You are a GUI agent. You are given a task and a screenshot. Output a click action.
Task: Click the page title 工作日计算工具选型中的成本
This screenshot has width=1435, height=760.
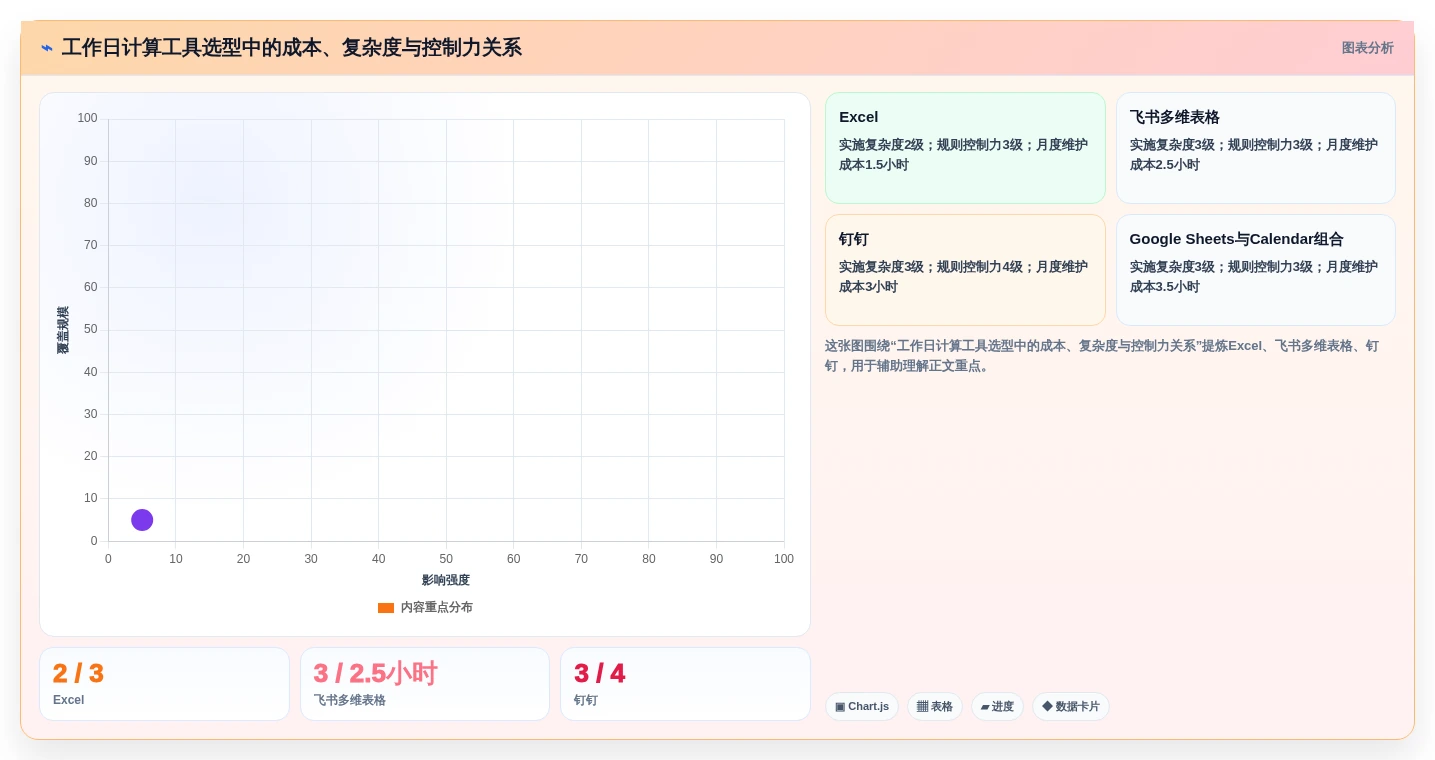pos(291,48)
